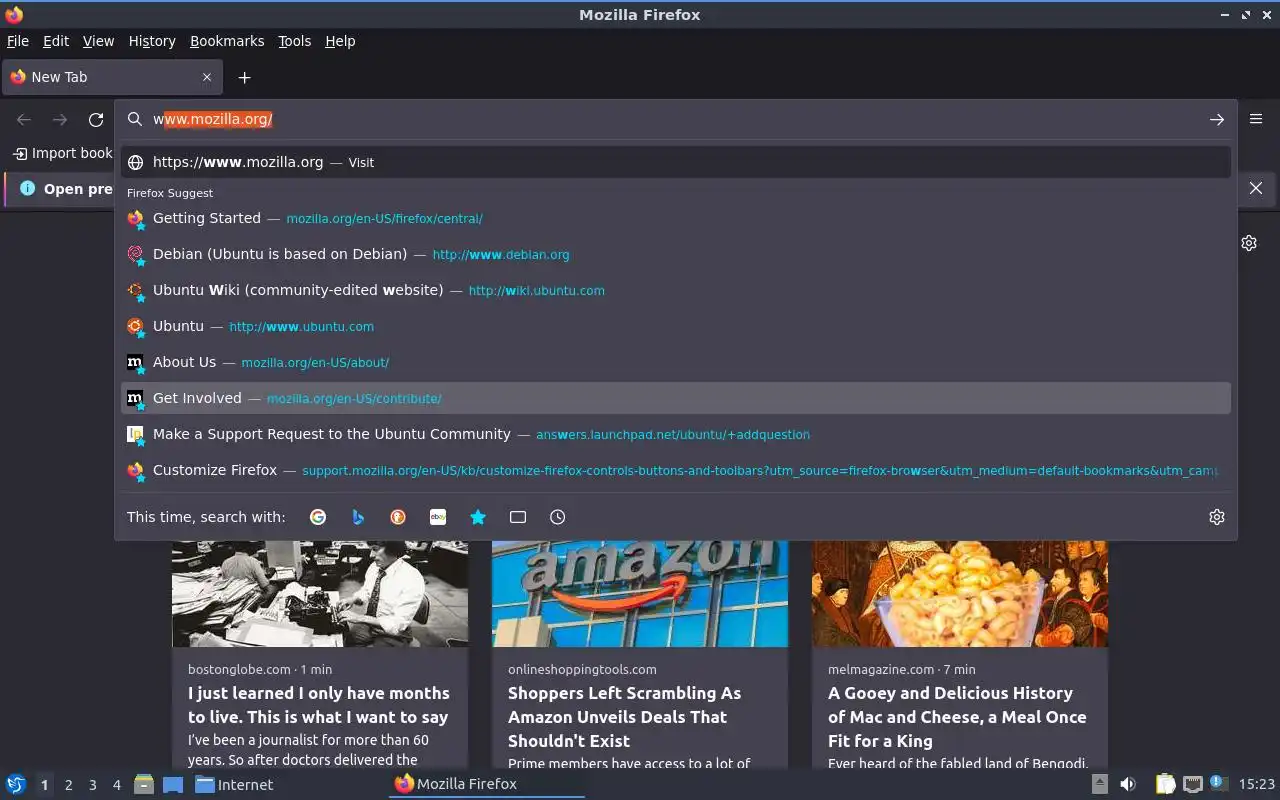Search with Google one-off engine icon
Viewport: 1280px width, 800px height.
(x=318, y=517)
